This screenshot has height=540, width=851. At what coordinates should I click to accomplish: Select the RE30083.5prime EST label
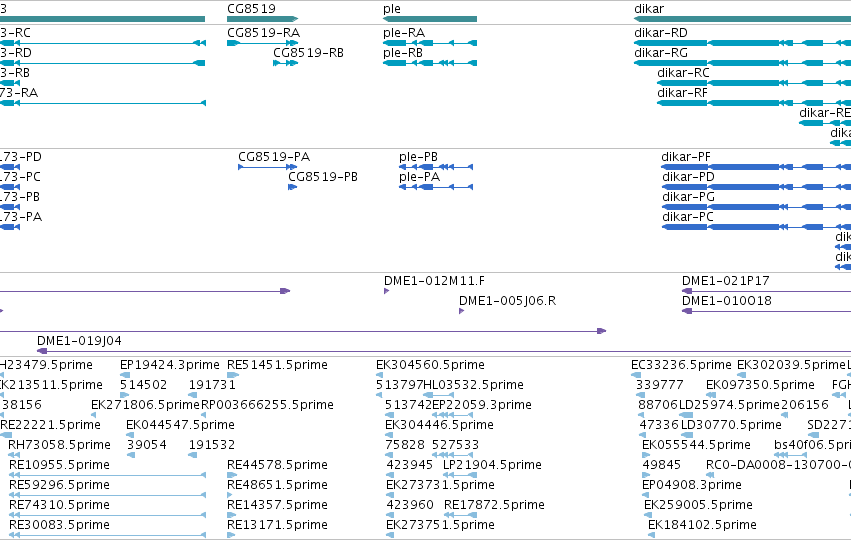tap(59, 525)
